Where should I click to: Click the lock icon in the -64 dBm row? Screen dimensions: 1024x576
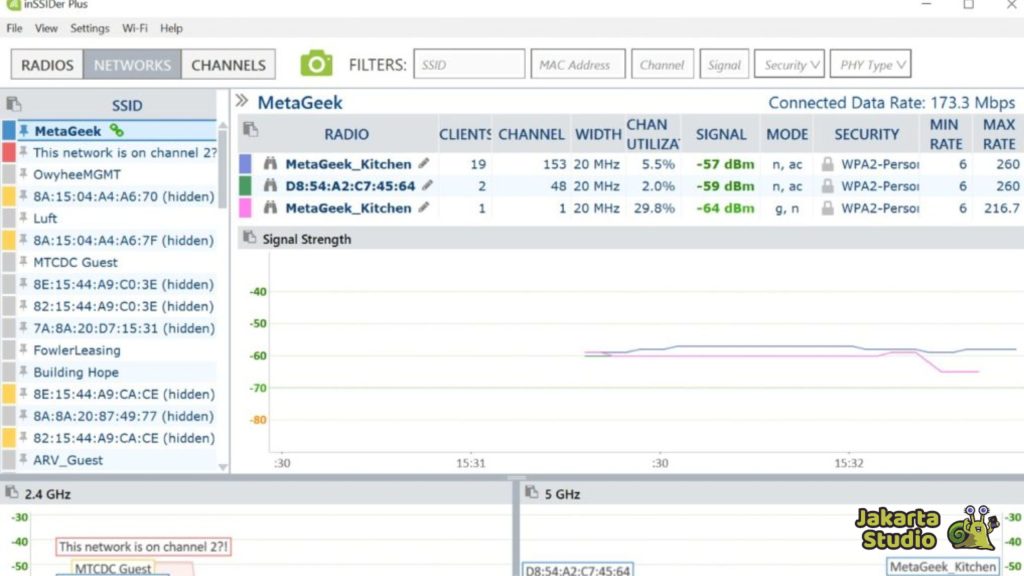(827, 208)
